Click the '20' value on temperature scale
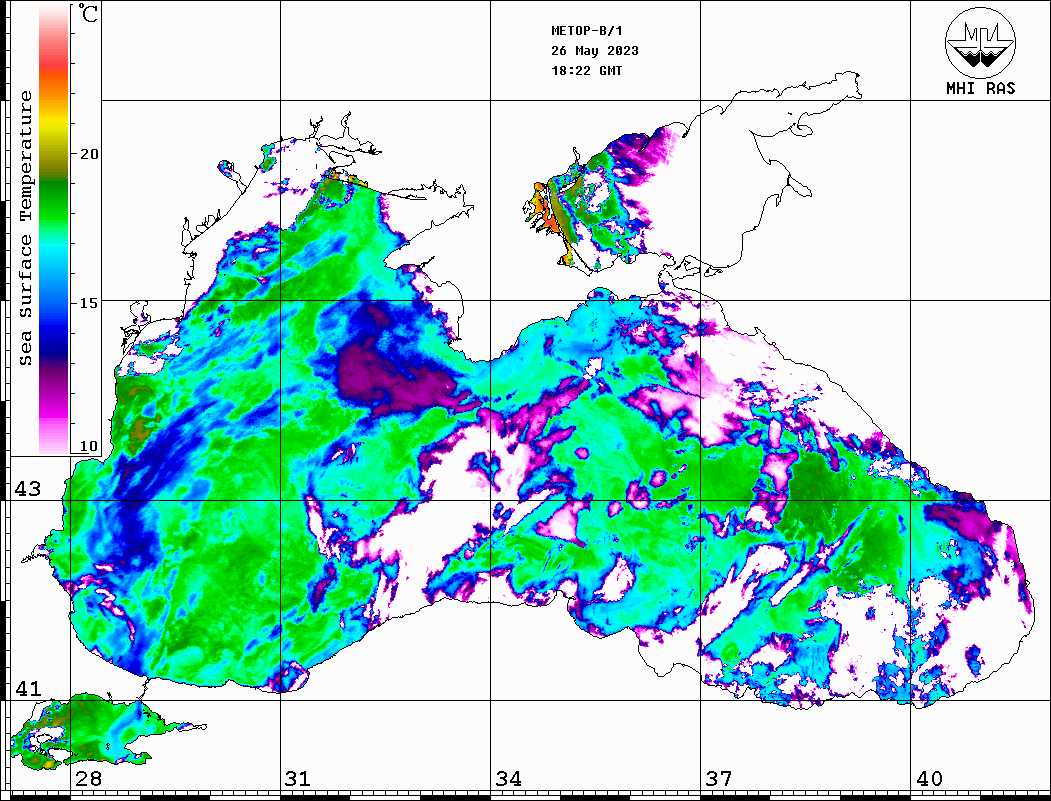 coord(89,154)
